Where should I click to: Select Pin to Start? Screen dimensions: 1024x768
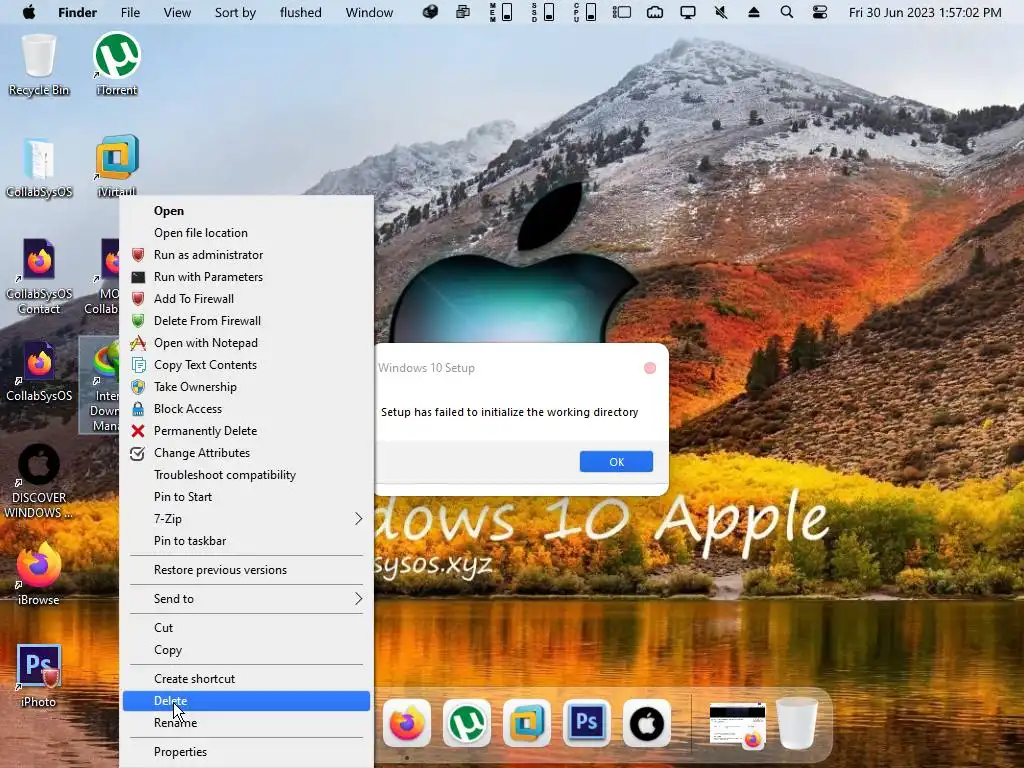pyautogui.click(x=246, y=497)
